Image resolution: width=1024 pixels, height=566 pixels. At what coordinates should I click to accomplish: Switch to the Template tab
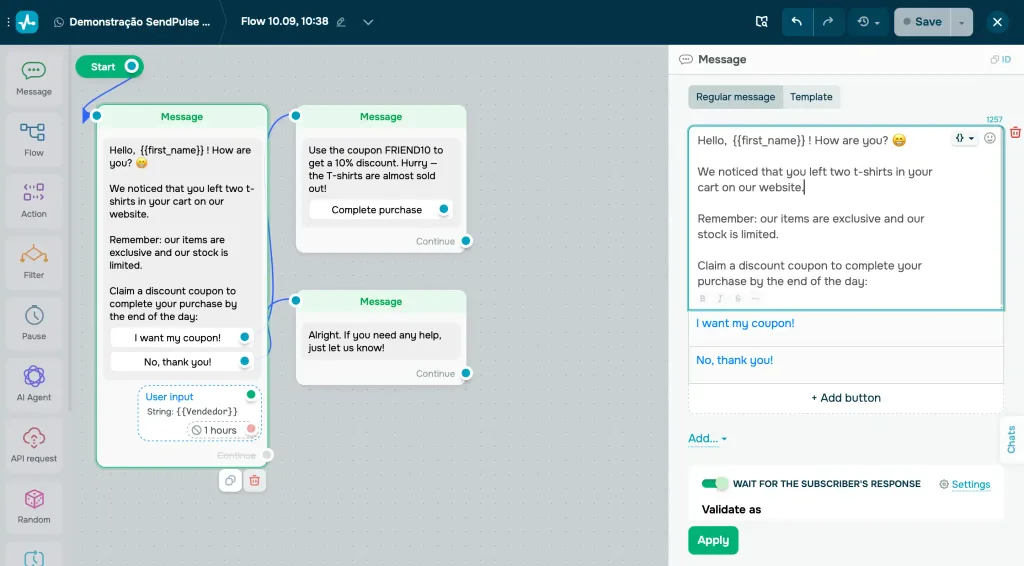811,97
